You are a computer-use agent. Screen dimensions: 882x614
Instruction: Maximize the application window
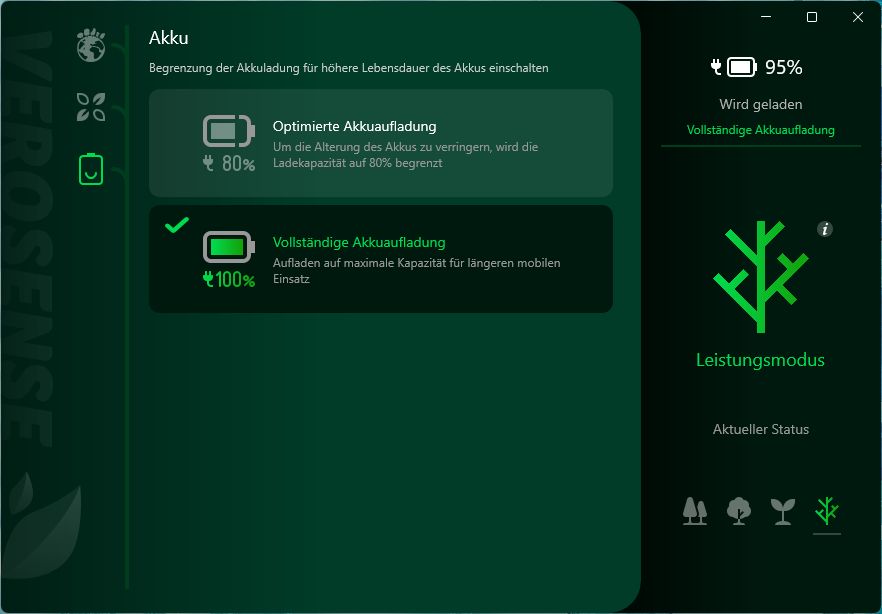pos(812,17)
